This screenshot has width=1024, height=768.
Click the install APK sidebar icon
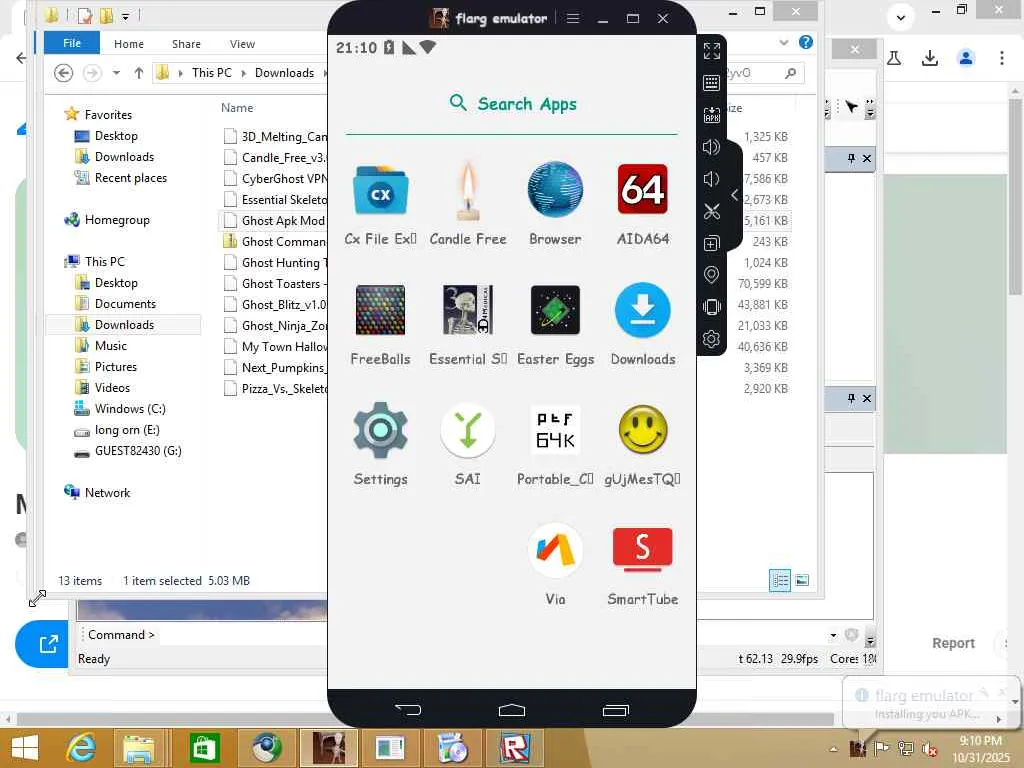pos(712,115)
